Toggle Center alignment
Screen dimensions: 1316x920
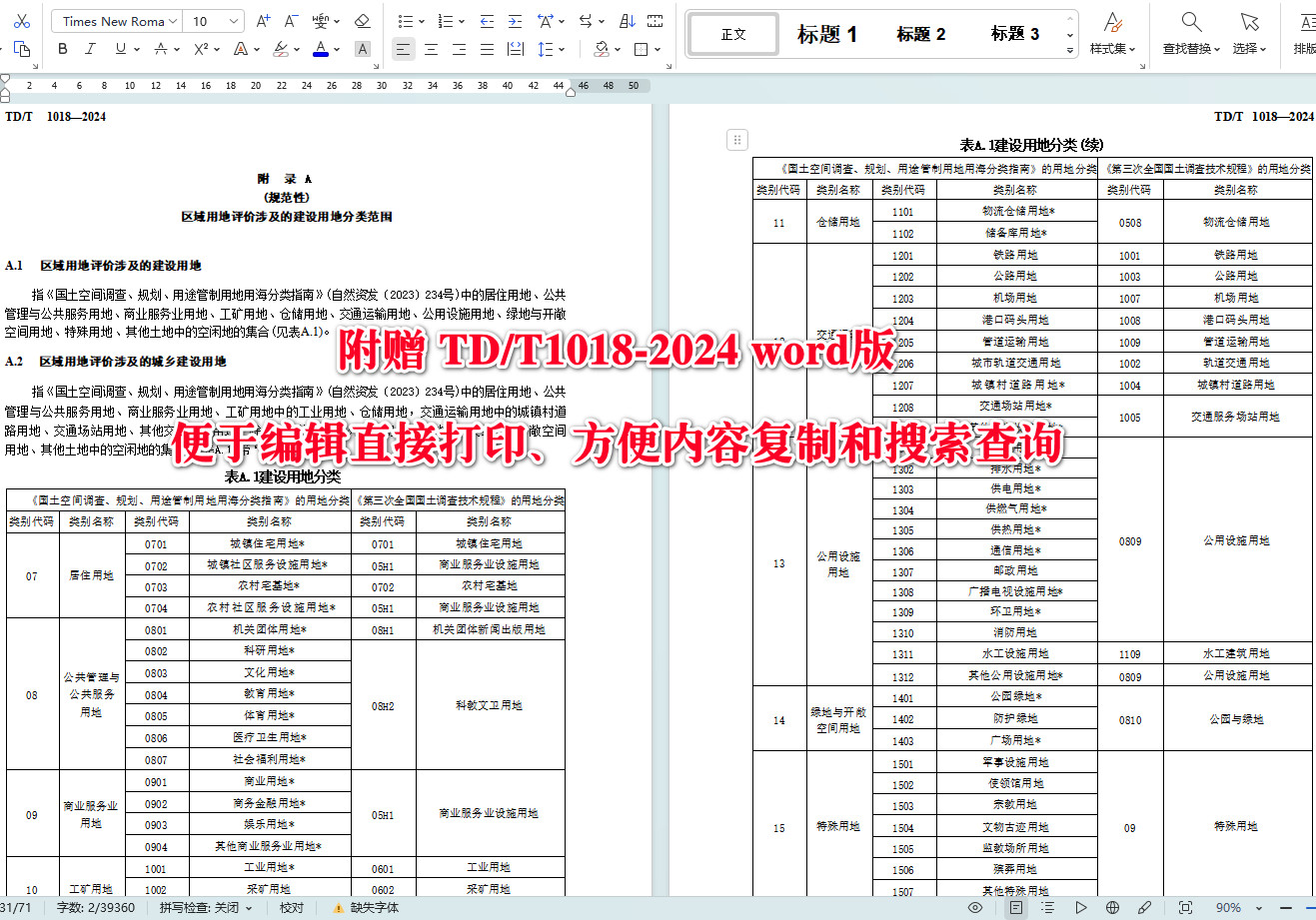pos(431,49)
